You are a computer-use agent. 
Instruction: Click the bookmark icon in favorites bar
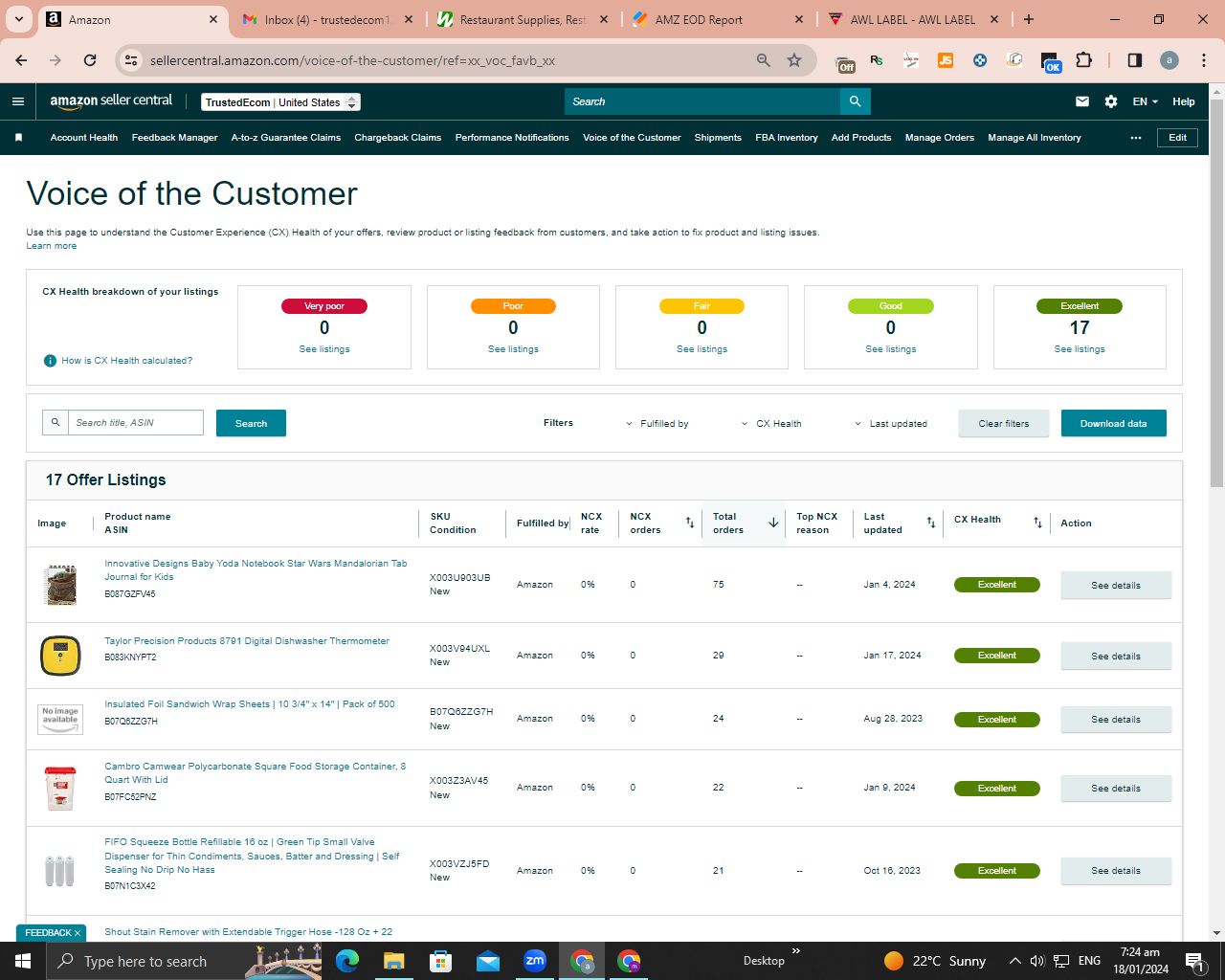pyautogui.click(x=18, y=138)
